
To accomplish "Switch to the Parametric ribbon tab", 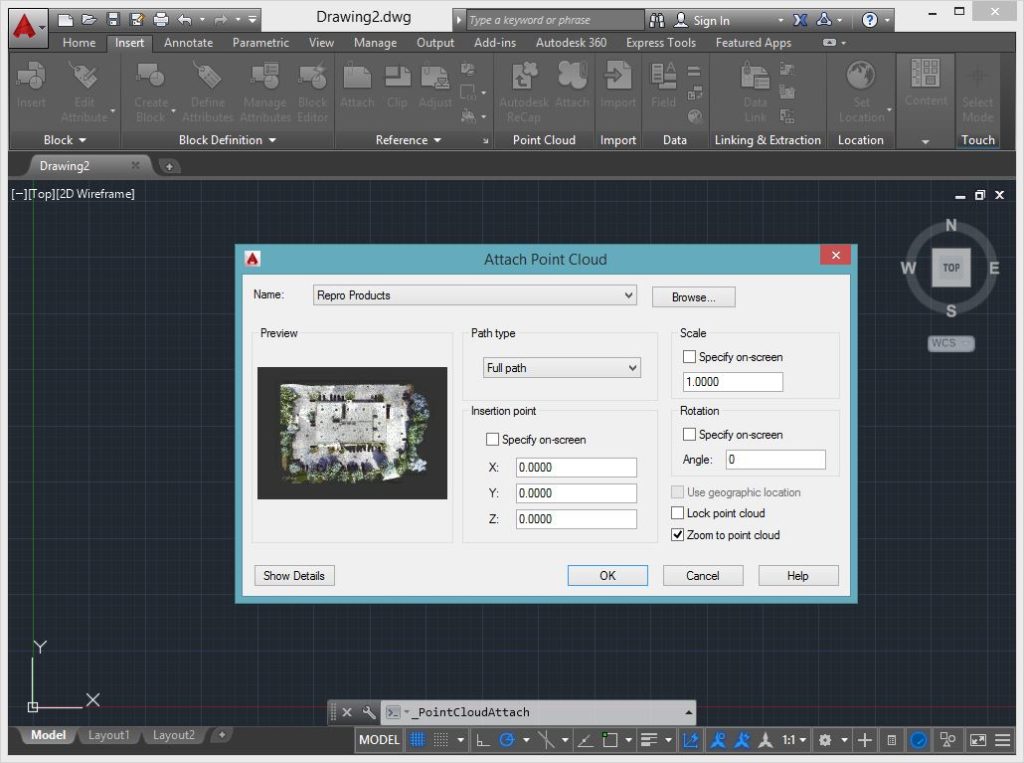I will [x=261, y=42].
